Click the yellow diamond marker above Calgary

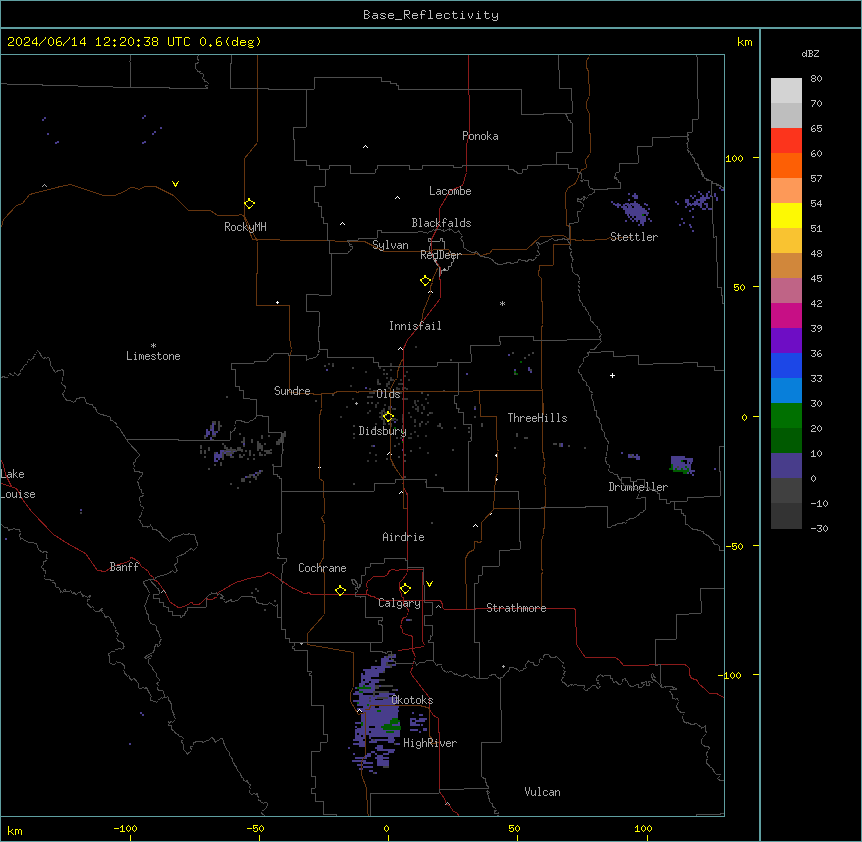(x=405, y=589)
